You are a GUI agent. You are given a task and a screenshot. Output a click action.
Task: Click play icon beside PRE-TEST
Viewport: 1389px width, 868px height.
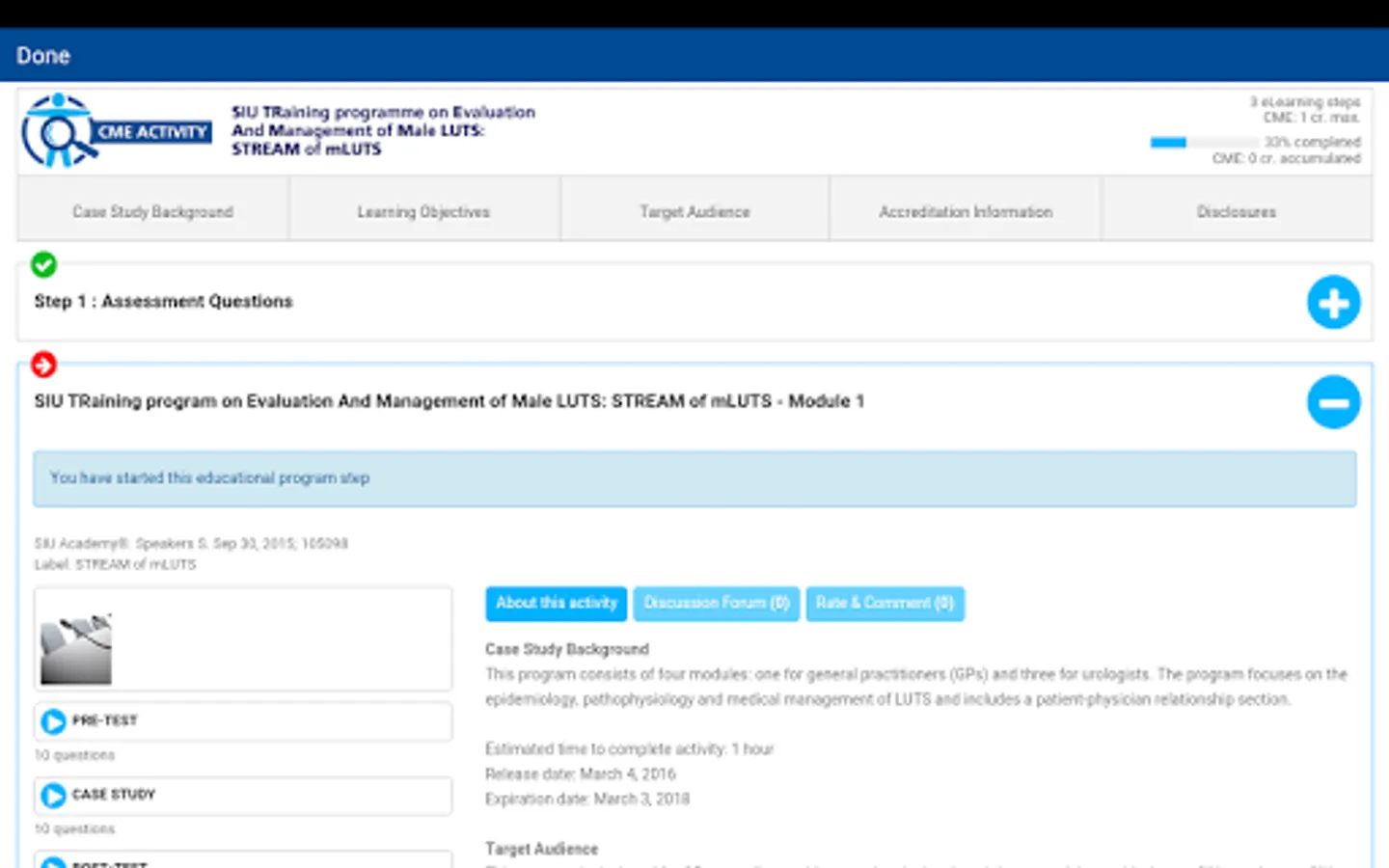click(54, 721)
